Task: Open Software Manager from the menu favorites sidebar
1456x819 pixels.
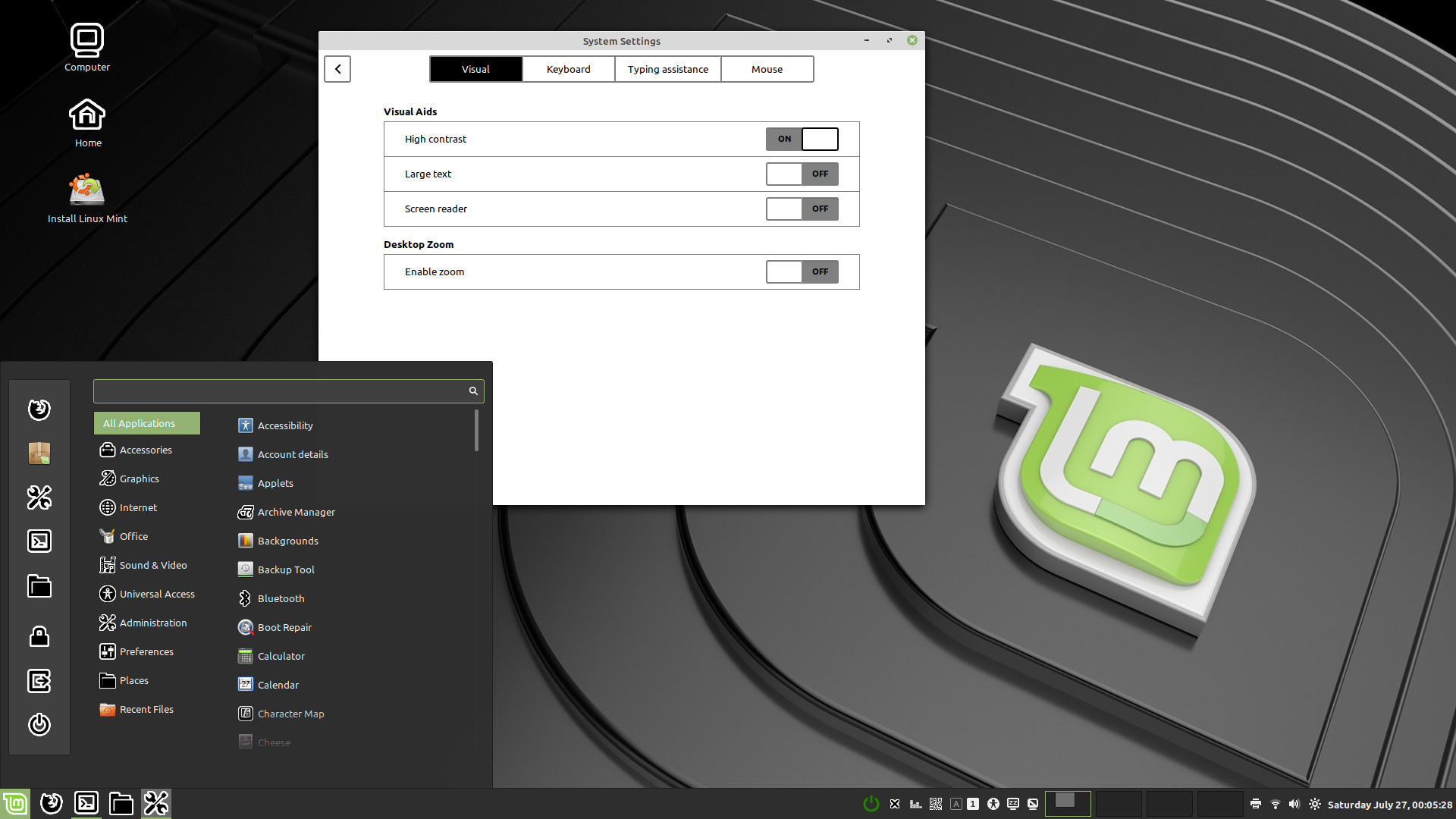Action: [39, 453]
